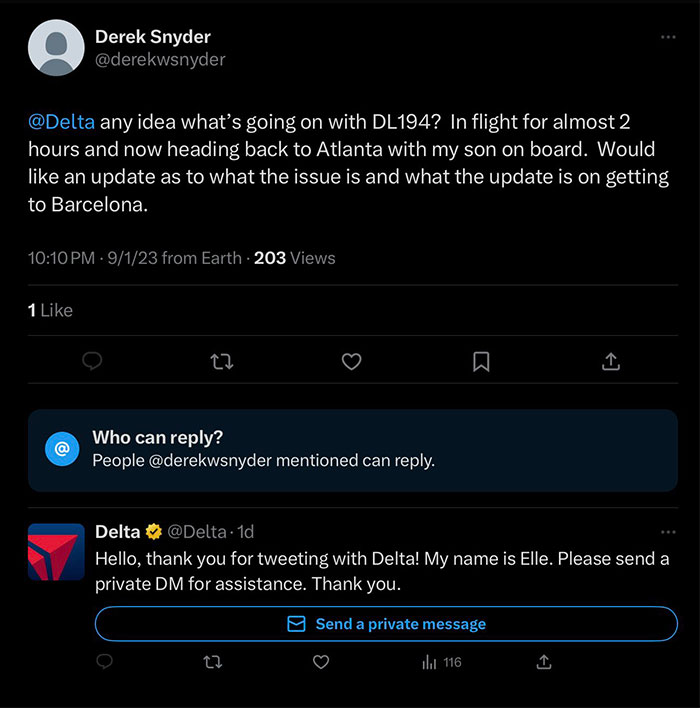
Task: Bookmark Derek Snyder's tweet
Action: click(x=481, y=362)
